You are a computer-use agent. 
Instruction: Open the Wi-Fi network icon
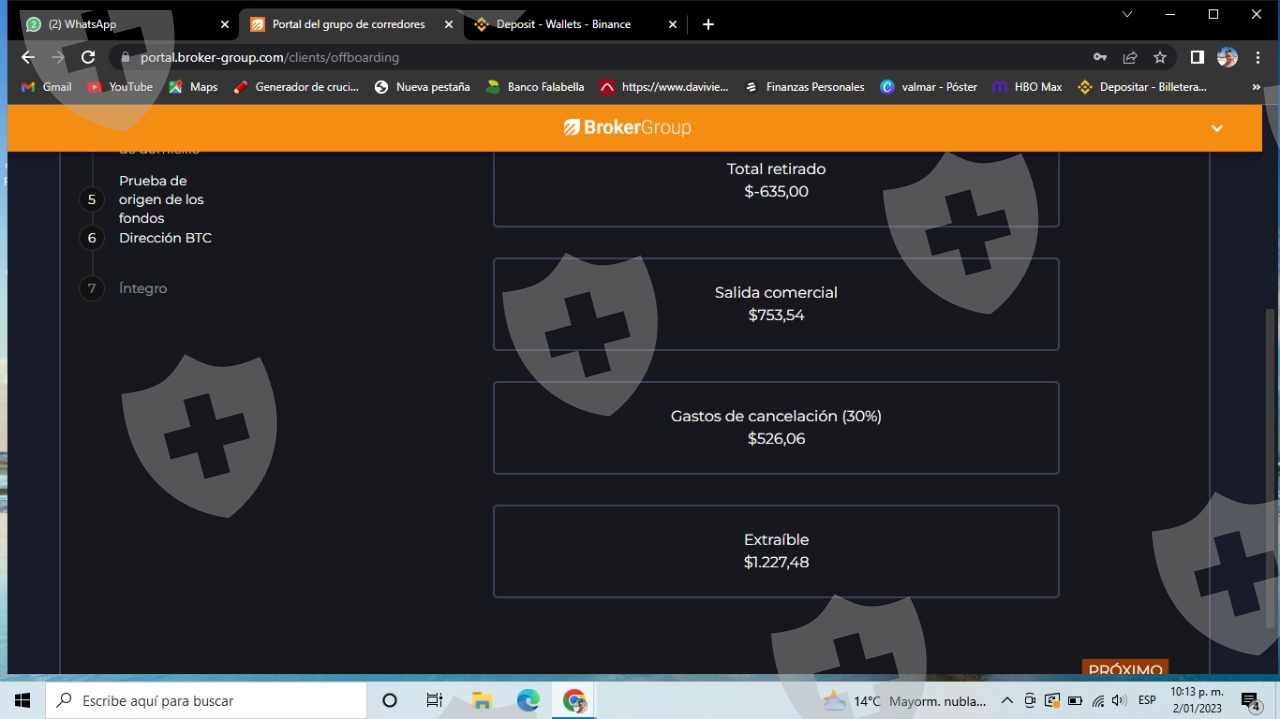point(1098,701)
